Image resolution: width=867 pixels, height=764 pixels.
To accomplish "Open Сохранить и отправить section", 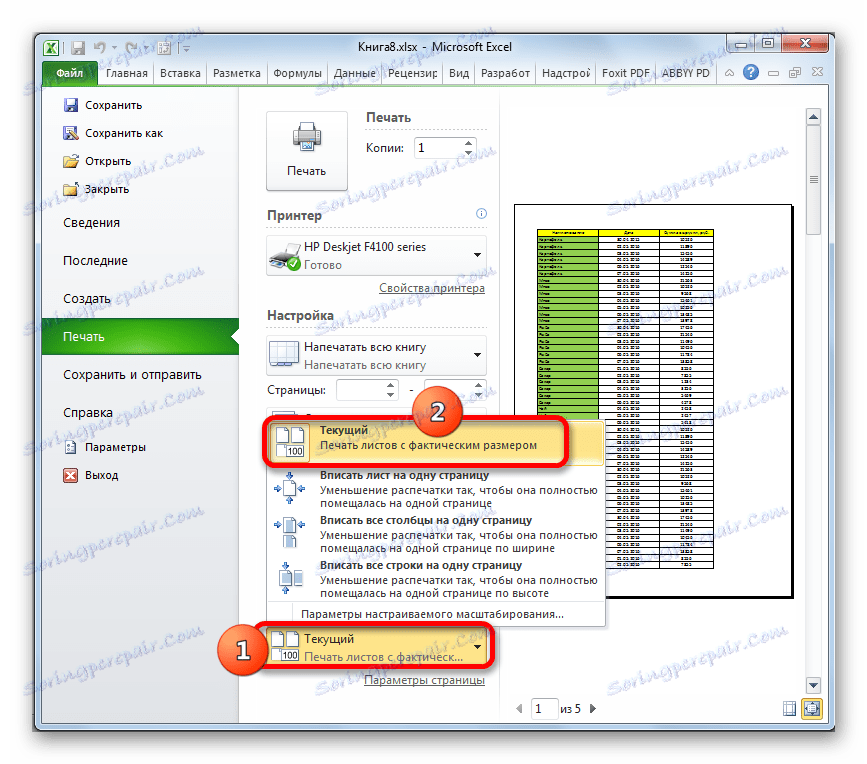I will (132, 375).
